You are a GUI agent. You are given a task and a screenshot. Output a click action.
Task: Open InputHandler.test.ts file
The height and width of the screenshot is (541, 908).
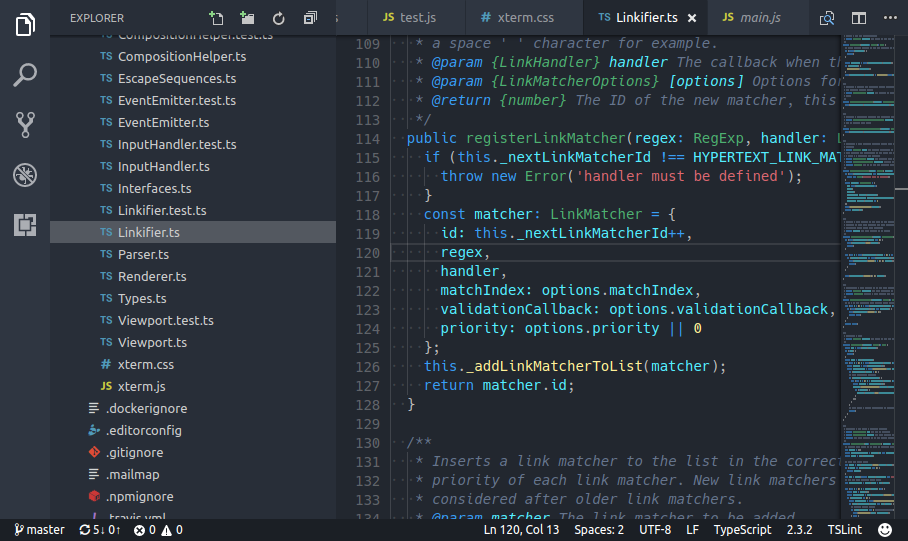(x=193, y=144)
